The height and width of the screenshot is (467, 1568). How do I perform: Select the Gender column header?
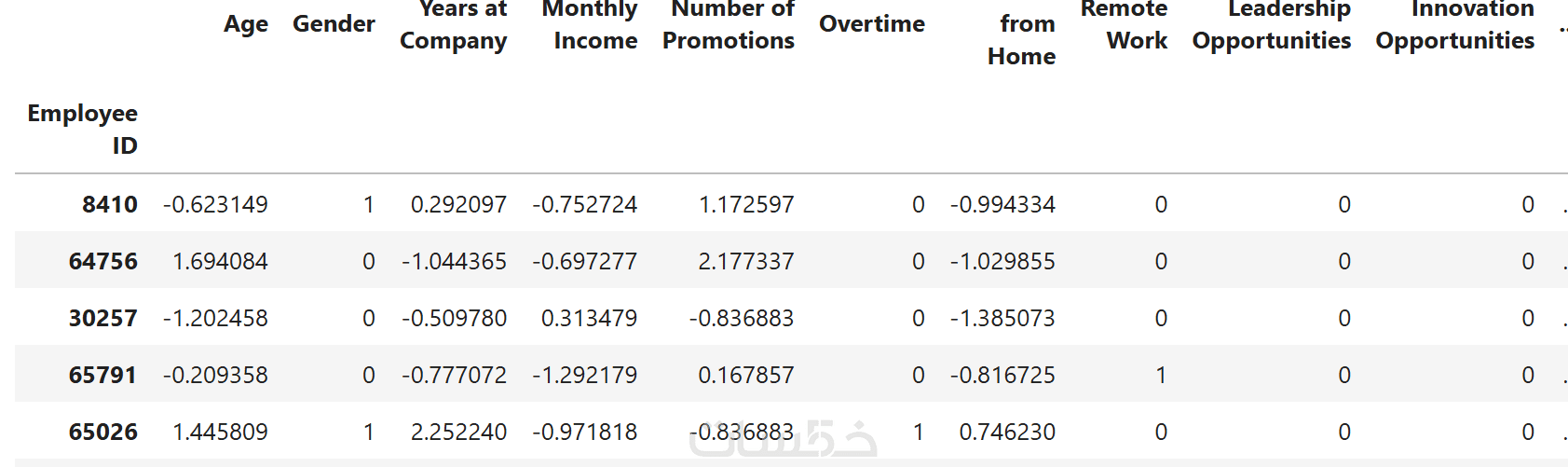click(x=334, y=24)
